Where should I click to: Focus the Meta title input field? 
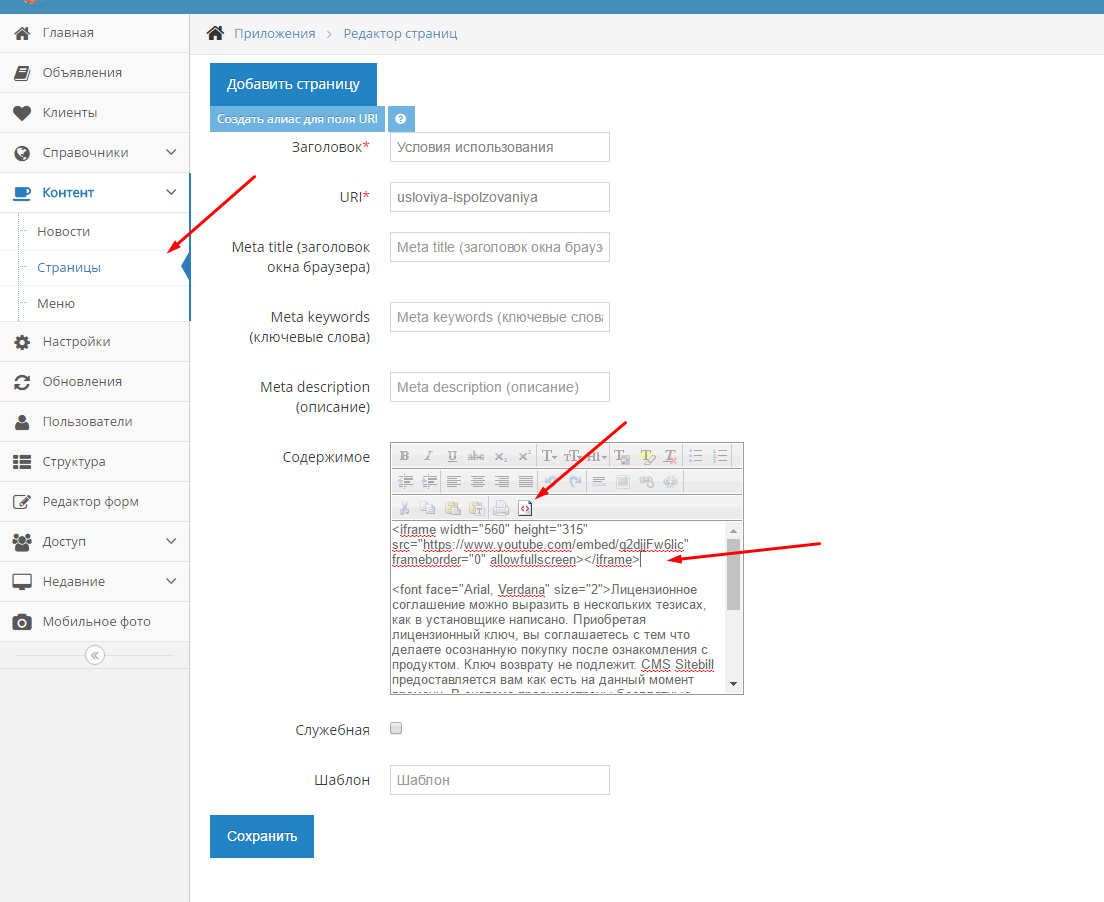[500, 247]
